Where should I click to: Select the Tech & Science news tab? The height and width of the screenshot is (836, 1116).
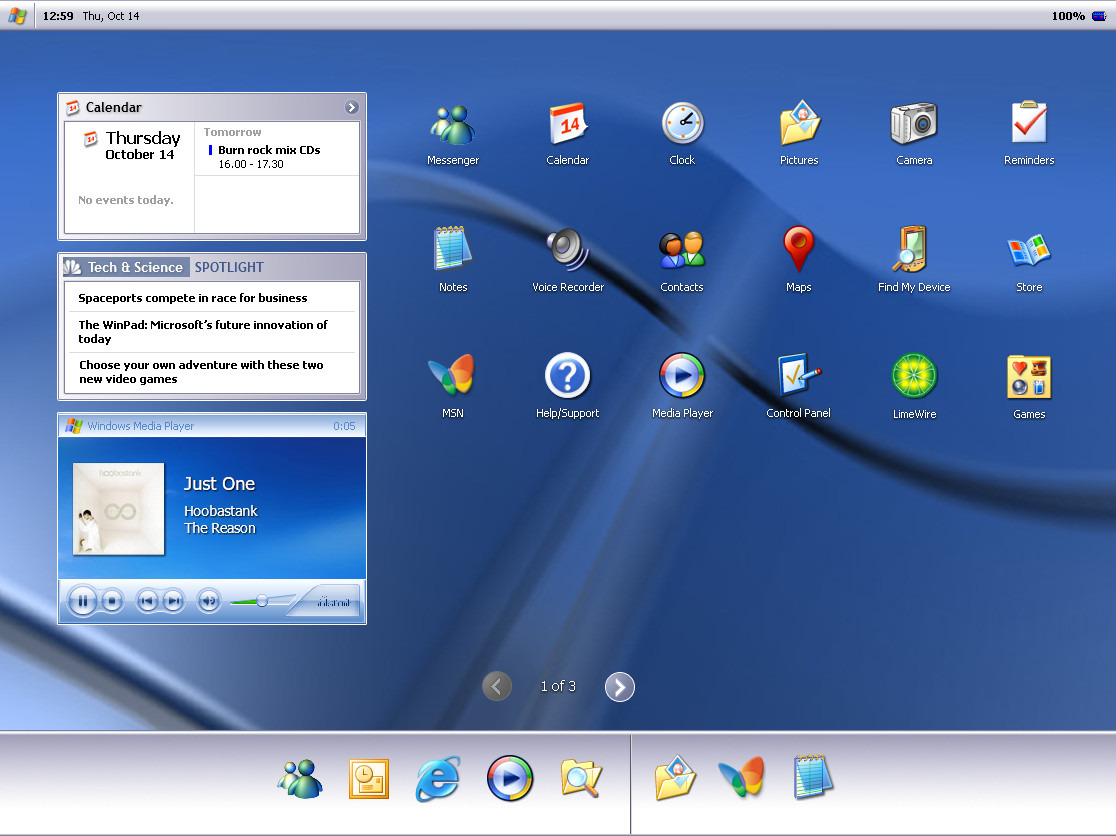[x=135, y=267]
